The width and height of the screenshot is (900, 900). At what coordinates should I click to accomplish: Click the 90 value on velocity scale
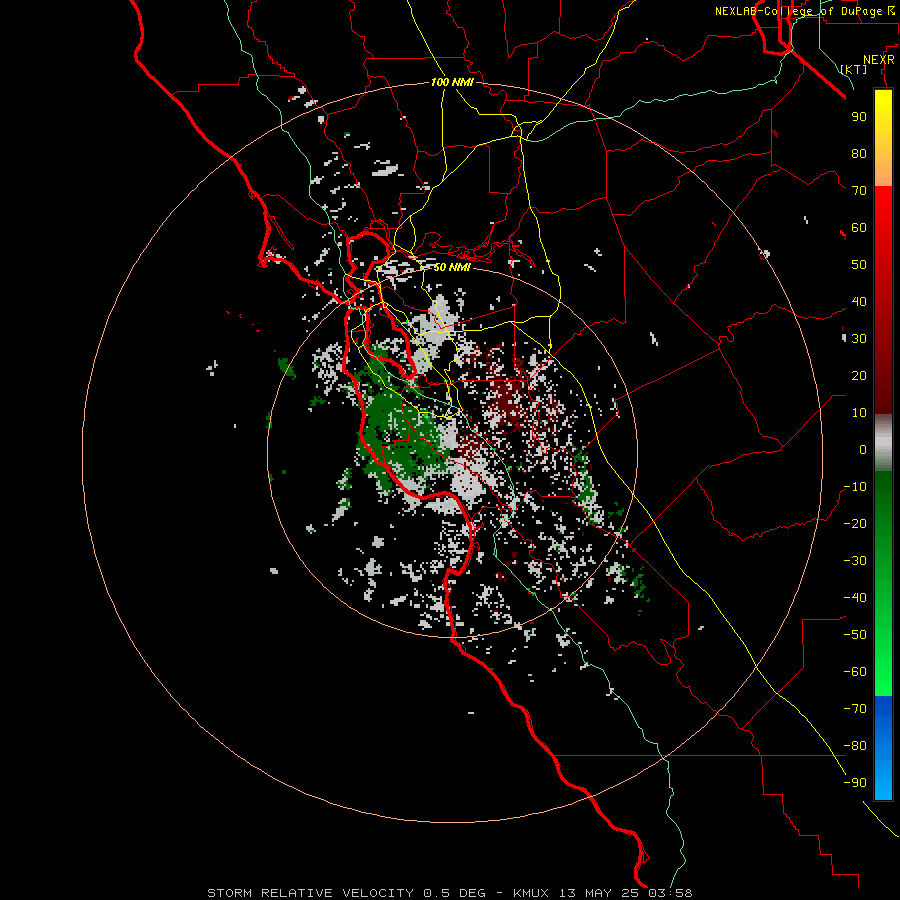[859, 117]
